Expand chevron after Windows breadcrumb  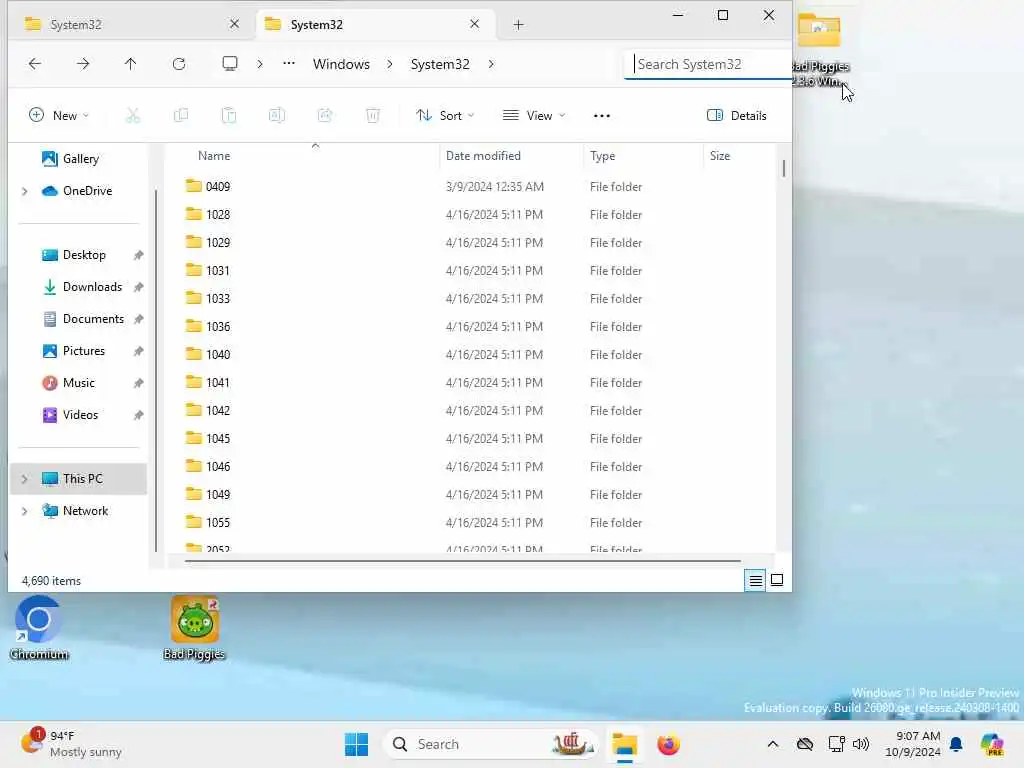(390, 64)
